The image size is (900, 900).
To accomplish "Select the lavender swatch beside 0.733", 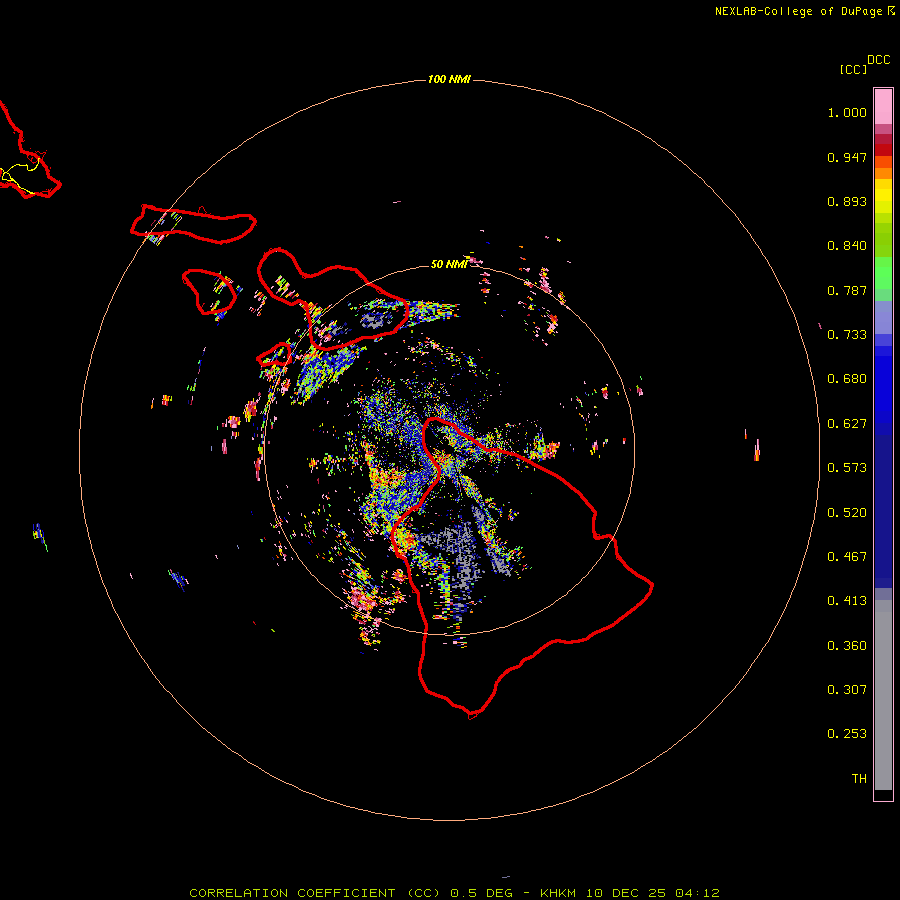I will tap(883, 320).
